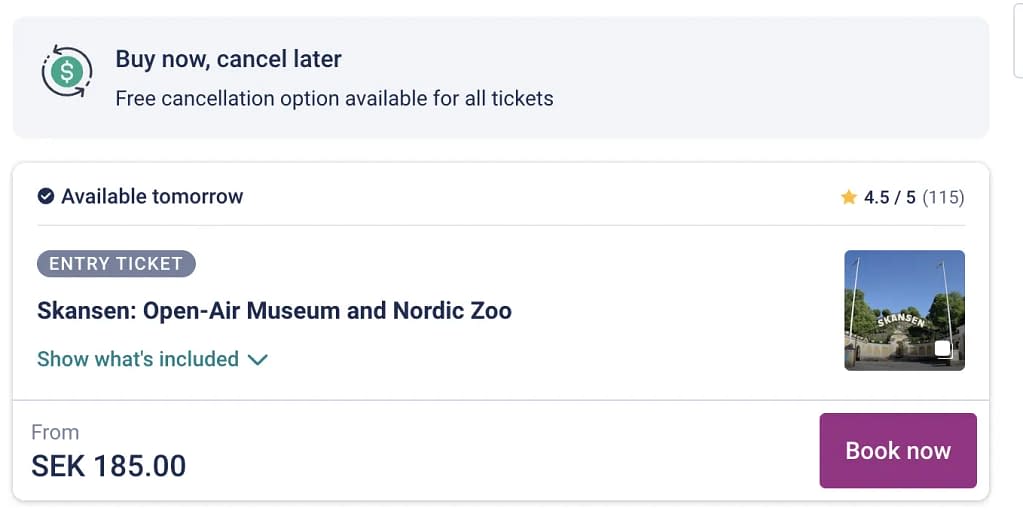Click the (115) review count

point(943,197)
